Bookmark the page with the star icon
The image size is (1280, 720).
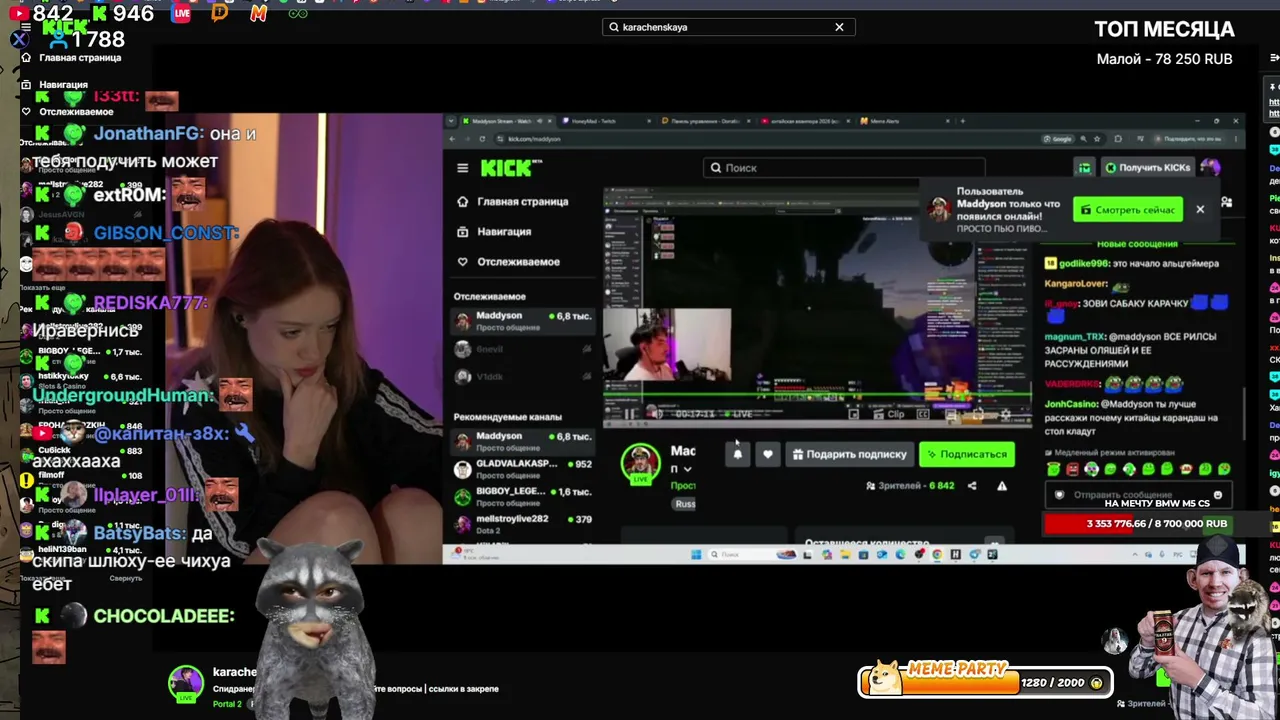(1097, 139)
